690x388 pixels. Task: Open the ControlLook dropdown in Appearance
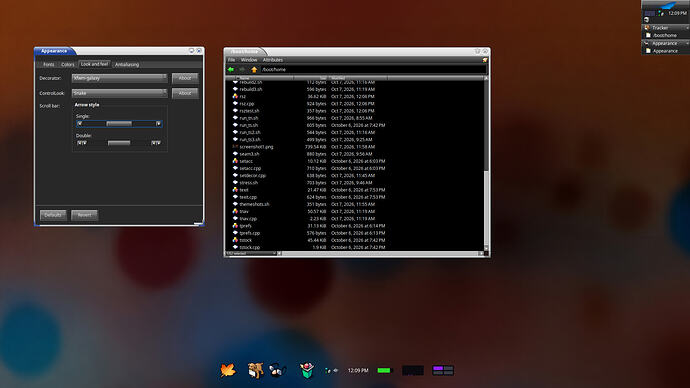tap(119, 93)
